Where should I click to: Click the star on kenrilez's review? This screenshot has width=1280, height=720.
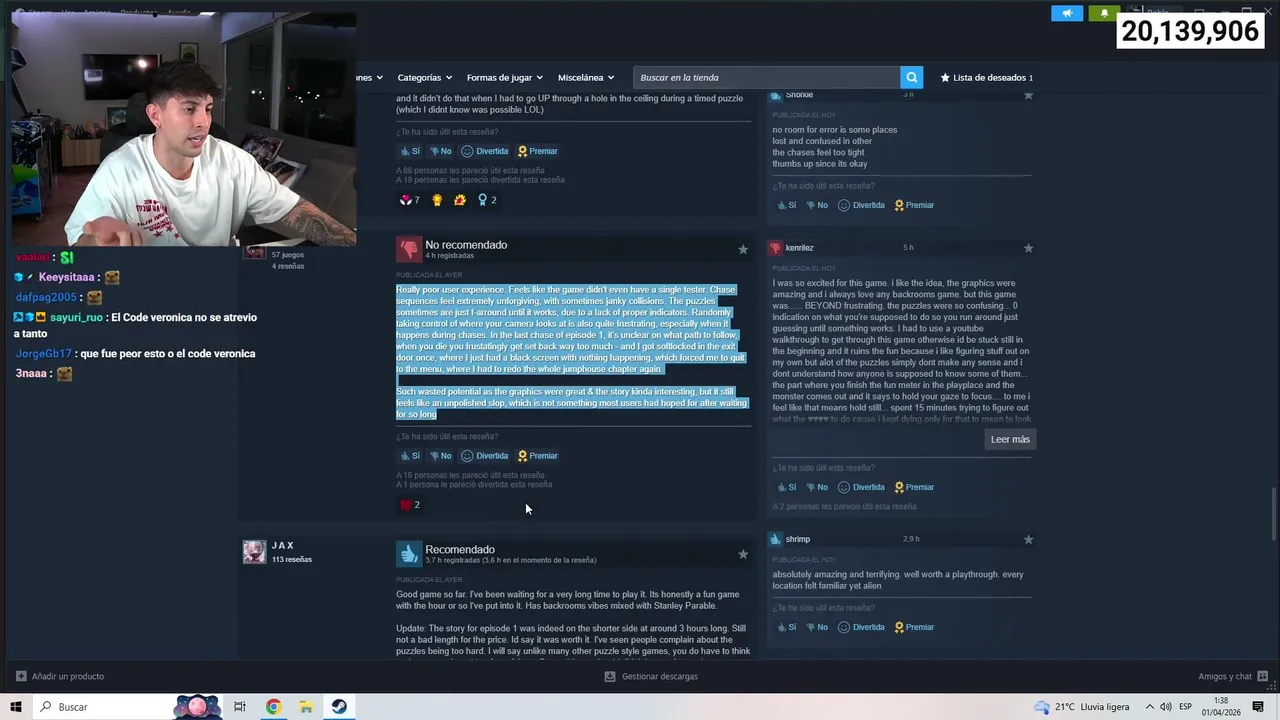1028,248
